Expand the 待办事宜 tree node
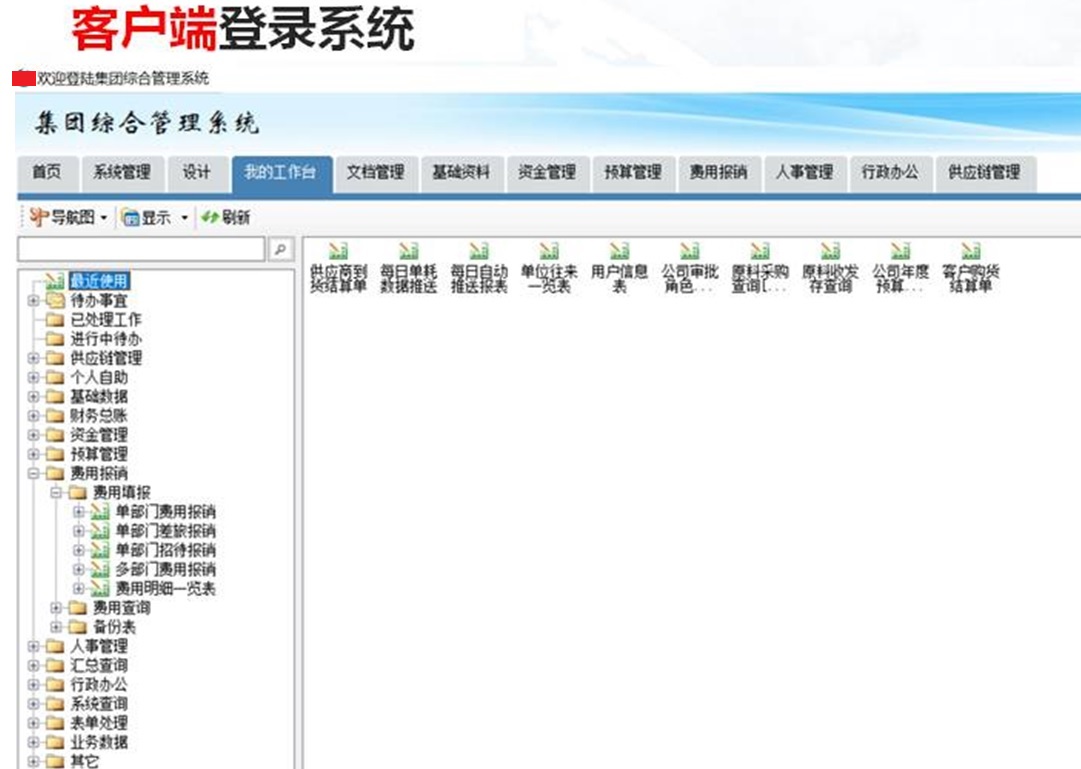This screenshot has height=769, width=1081. pos(33,301)
